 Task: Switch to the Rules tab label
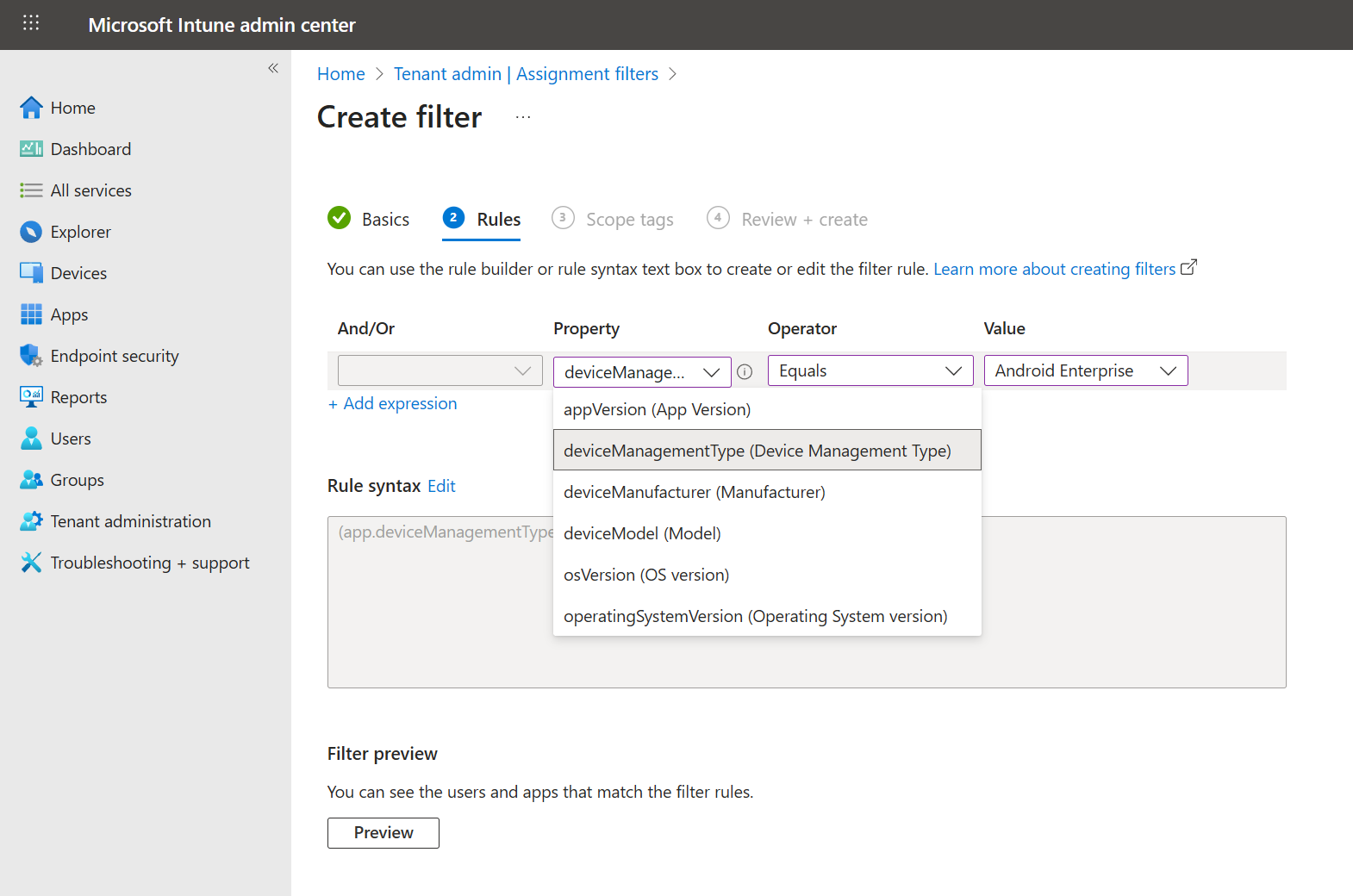point(499,220)
